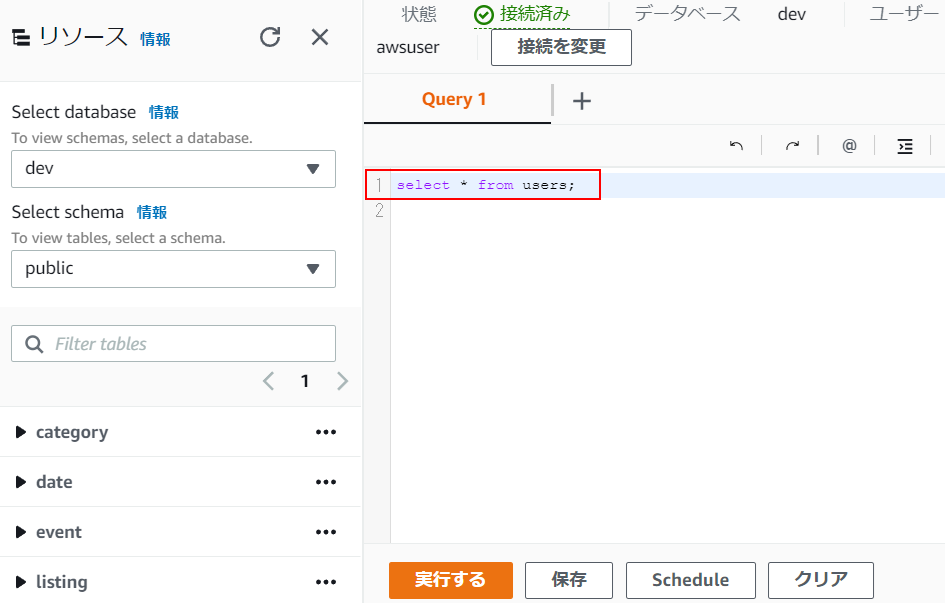Save the query with 保存
Image resolution: width=945 pixels, height=603 pixels.
[568, 580]
